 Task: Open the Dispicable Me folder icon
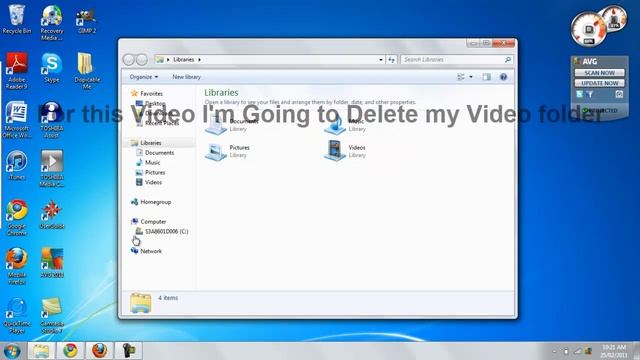[87, 71]
